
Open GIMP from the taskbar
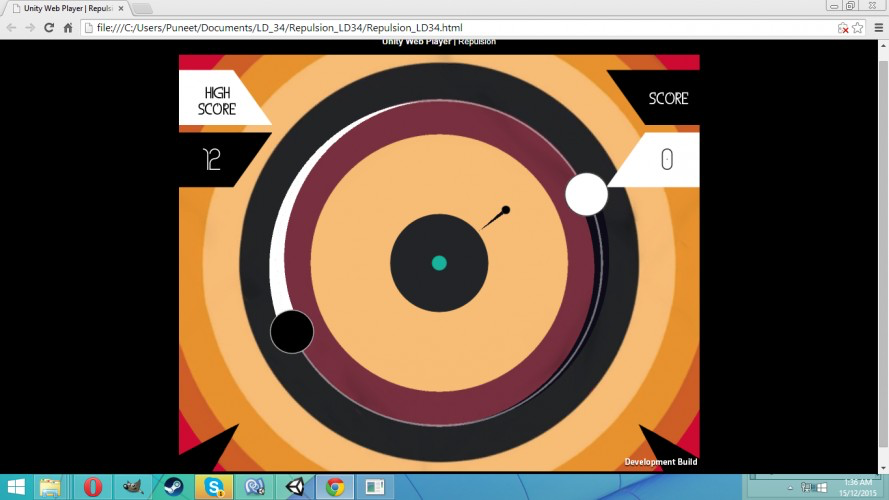click(133, 487)
